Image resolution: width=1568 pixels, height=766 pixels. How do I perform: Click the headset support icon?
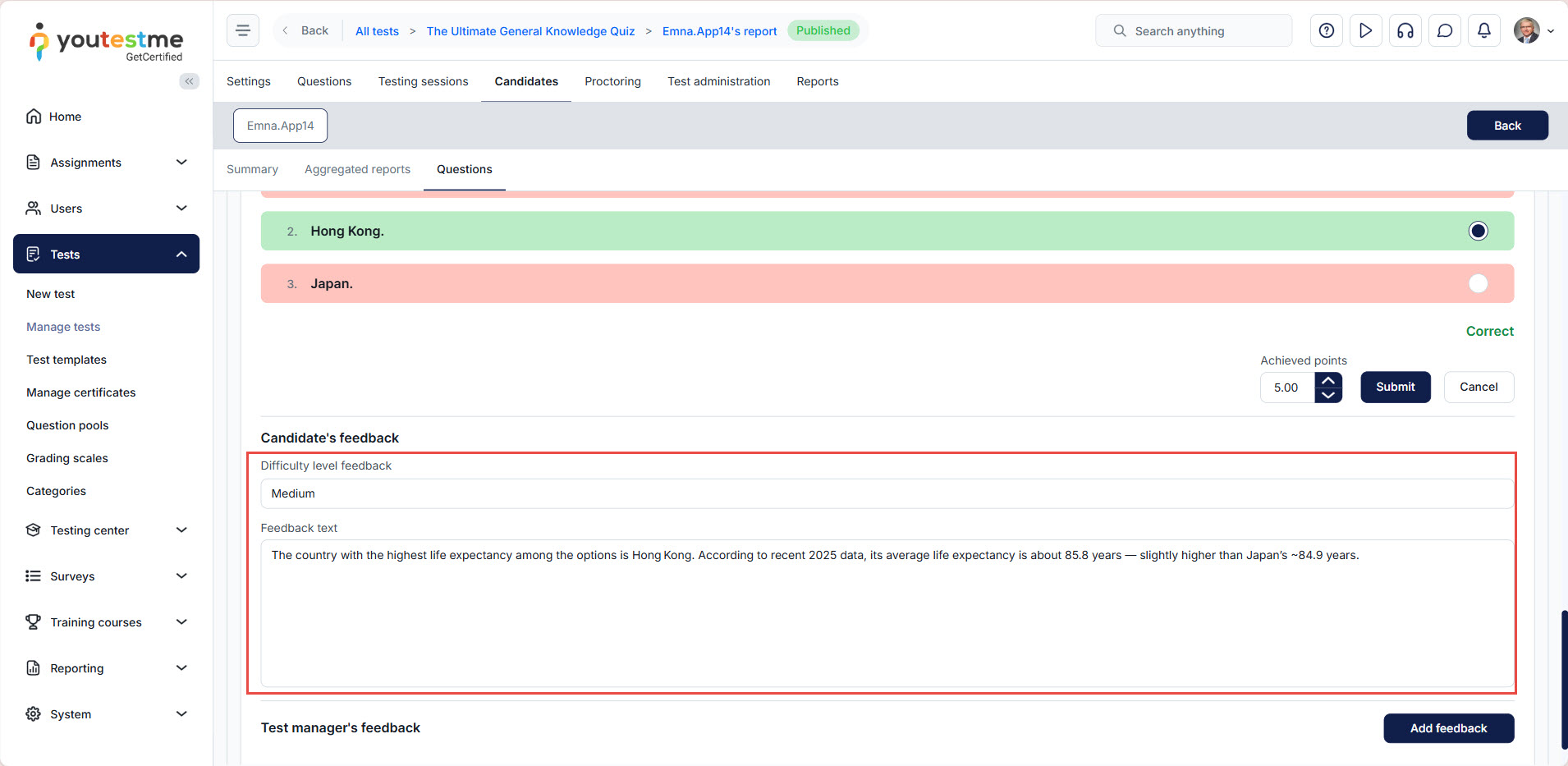(x=1405, y=30)
